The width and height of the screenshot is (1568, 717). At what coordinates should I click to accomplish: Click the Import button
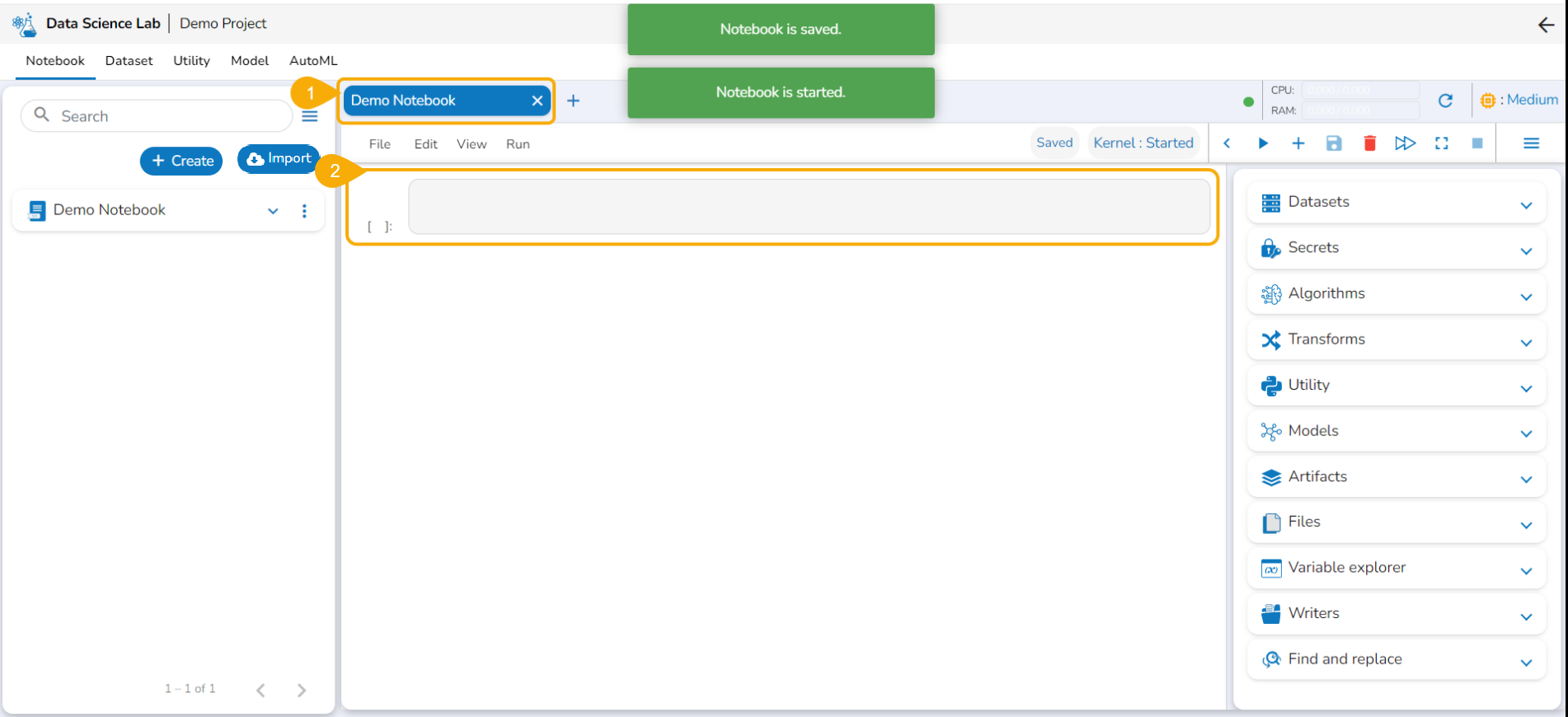pyautogui.click(x=279, y=159)
